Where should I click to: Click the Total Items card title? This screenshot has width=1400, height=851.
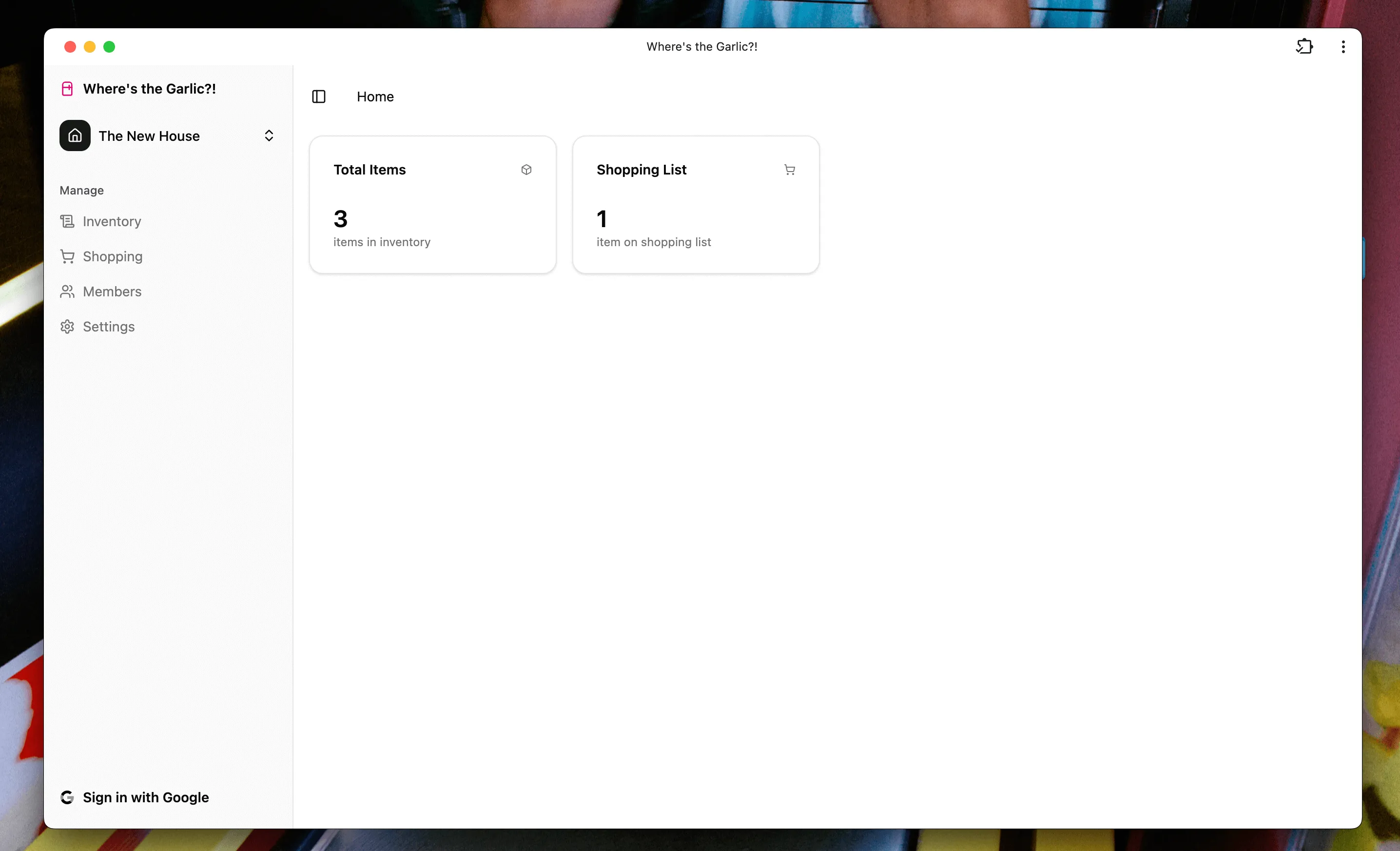[x=369, y=170]
